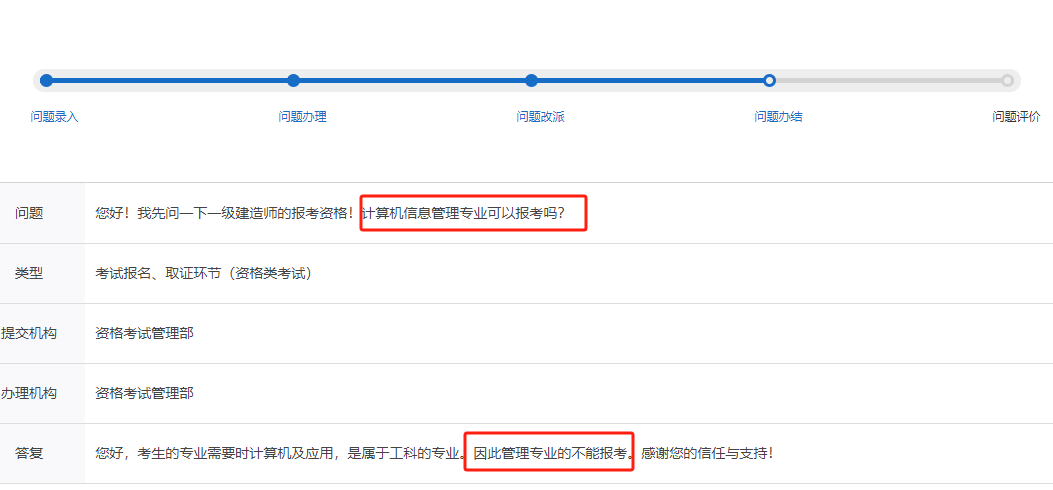Click the reply text 感谢您的信任与支持！

707,453
